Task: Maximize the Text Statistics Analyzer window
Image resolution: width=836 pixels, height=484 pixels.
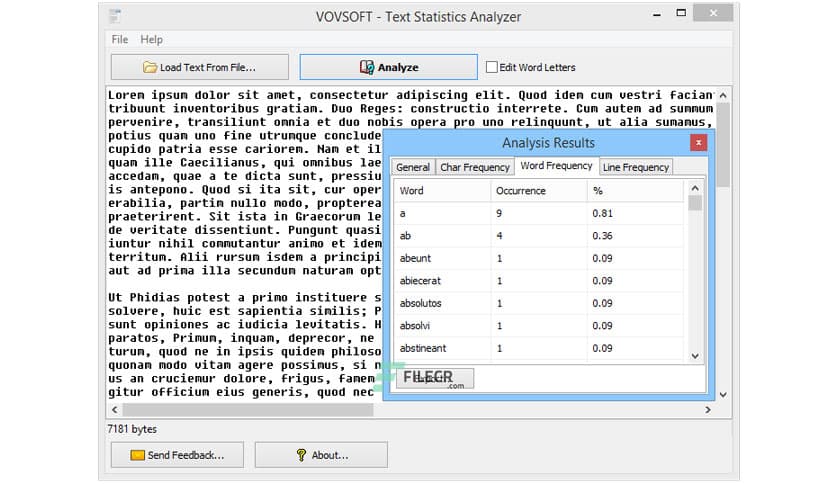Action: pos(681,13)
